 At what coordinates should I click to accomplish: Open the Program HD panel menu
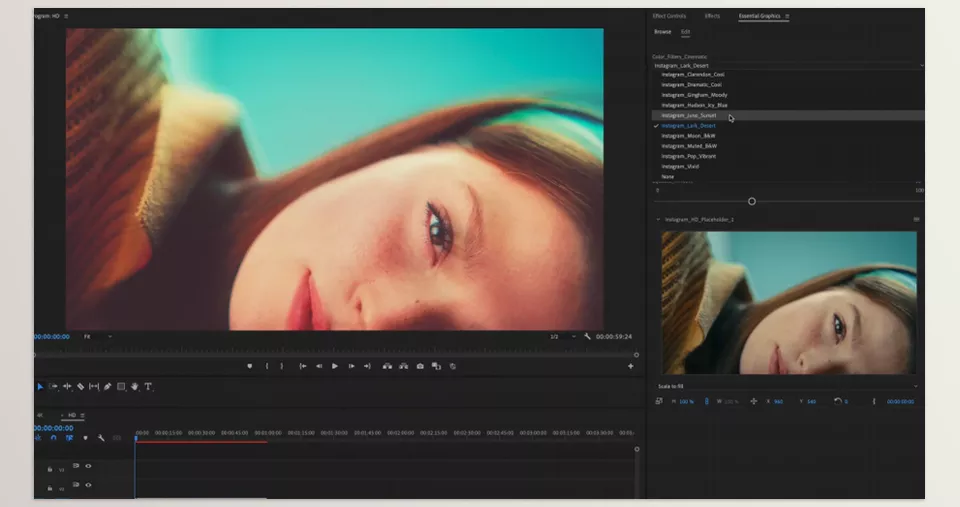pyautogui.click(x=66, y=16)
